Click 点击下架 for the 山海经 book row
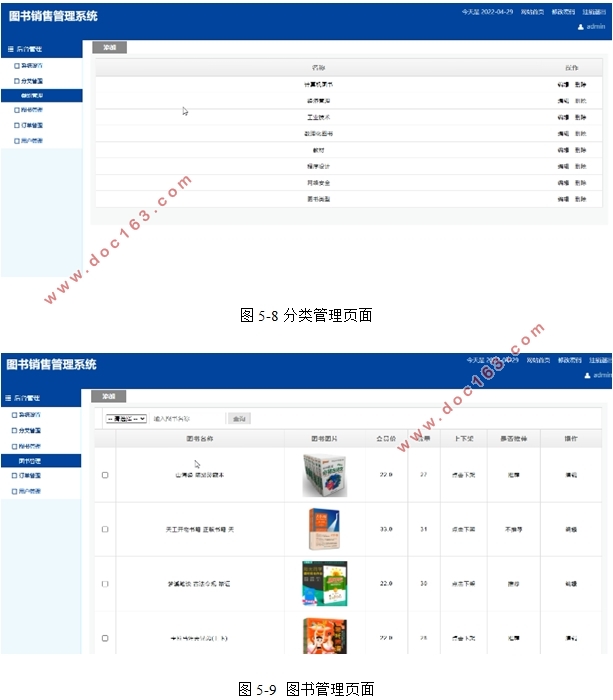Image resolution: width=613 pixels, height=700 pixels. pyautogui.click(x=463, y=475)
